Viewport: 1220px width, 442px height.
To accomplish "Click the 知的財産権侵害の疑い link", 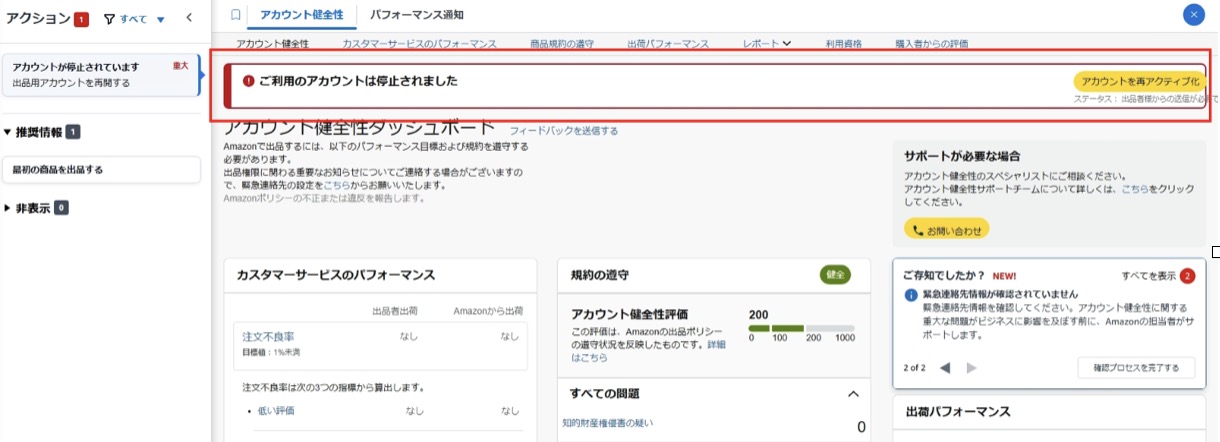I will point(607,423).
